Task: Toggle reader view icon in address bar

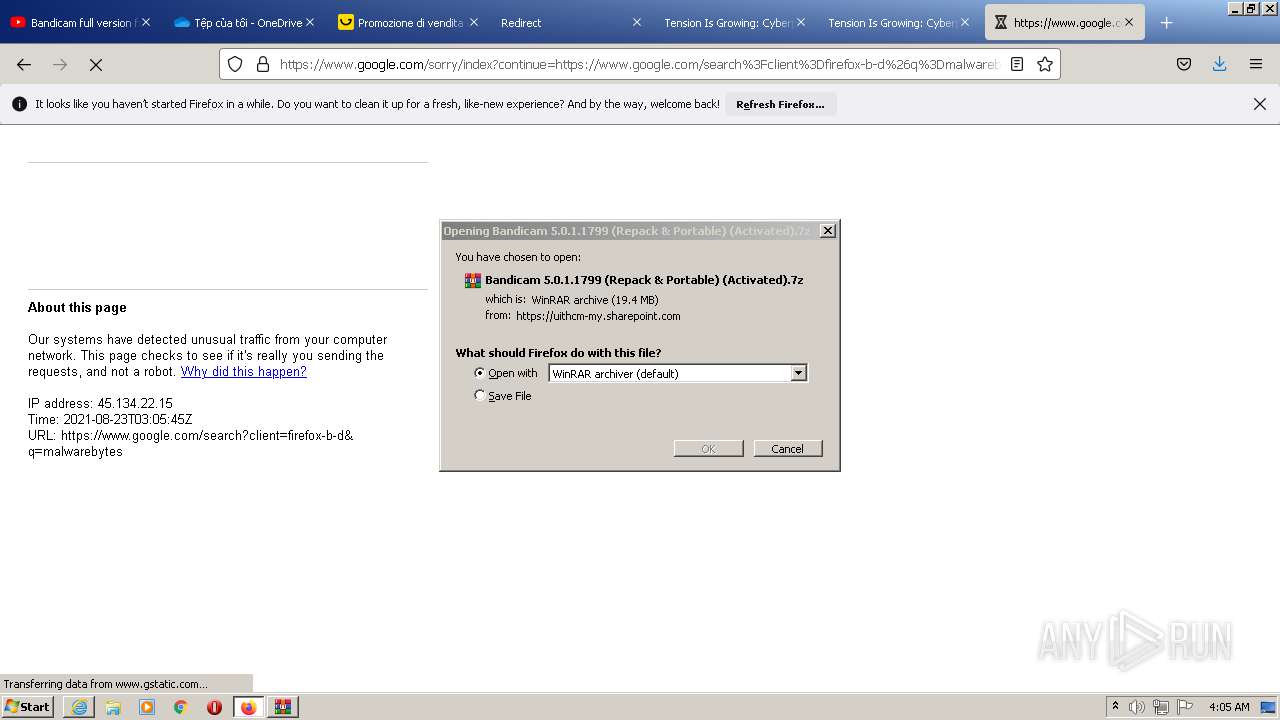Action: pyautogui.click(x=1017, y=64)
